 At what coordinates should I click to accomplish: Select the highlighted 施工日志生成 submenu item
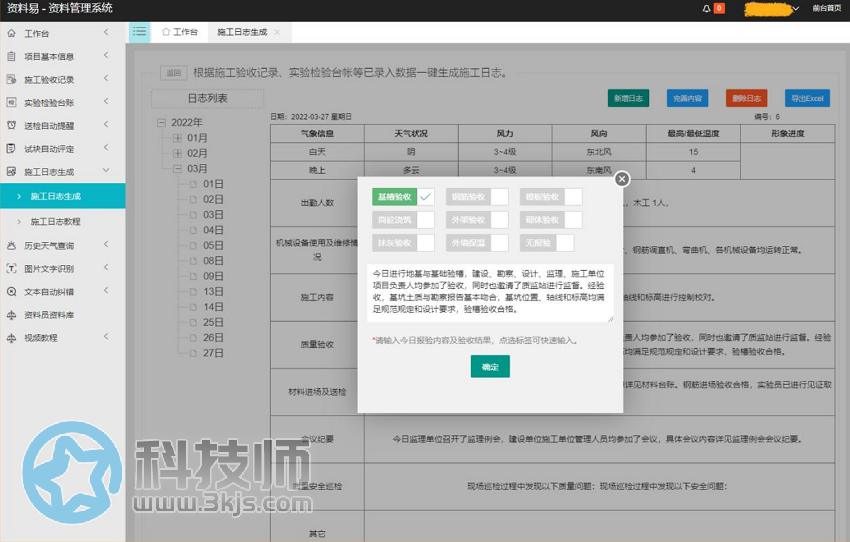(62, 196)
